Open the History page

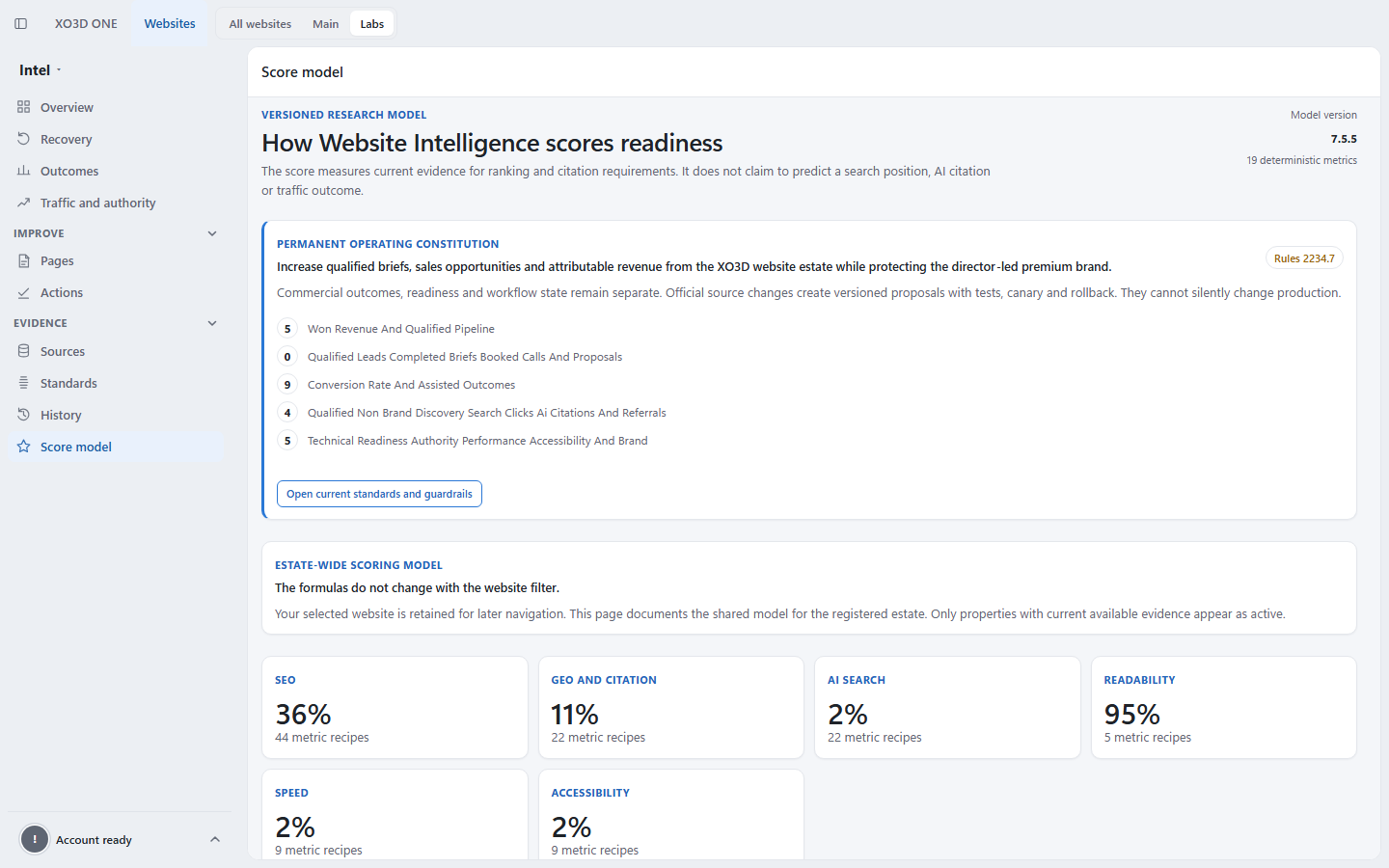(116, 415)
